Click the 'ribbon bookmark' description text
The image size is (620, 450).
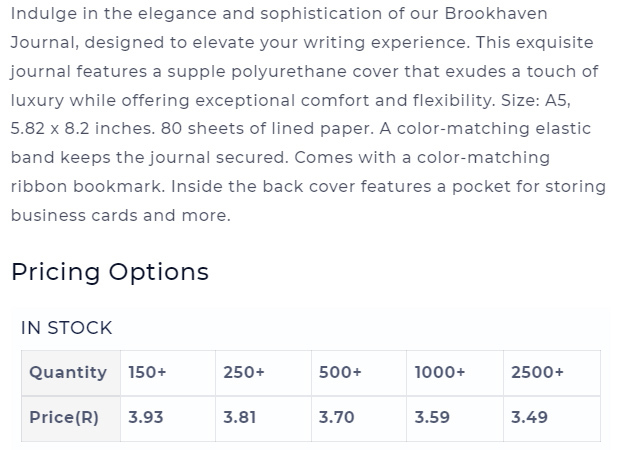pyautogui.click(x=87, y=187)
